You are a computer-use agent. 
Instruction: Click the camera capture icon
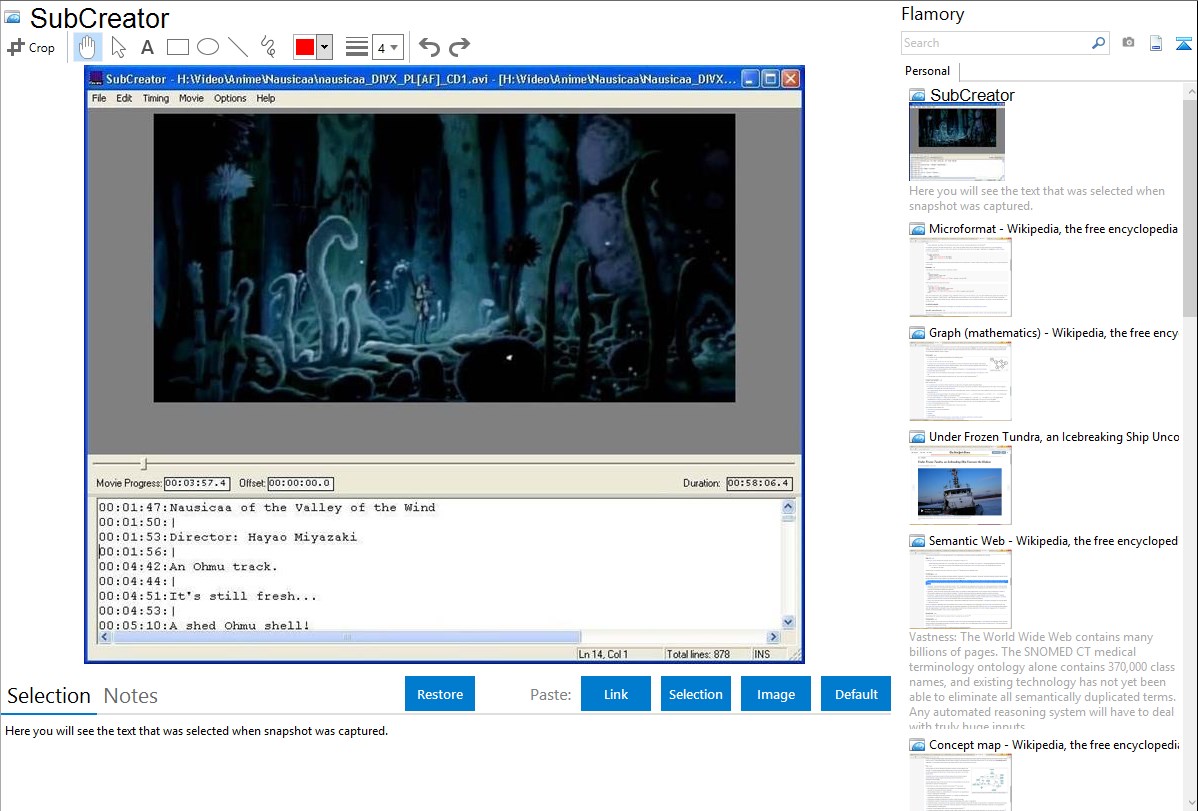(x=1128, y=43)
